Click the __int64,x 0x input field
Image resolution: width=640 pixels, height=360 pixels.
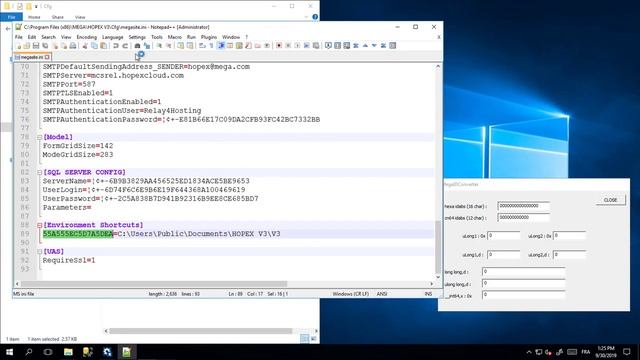pos(524,294)
